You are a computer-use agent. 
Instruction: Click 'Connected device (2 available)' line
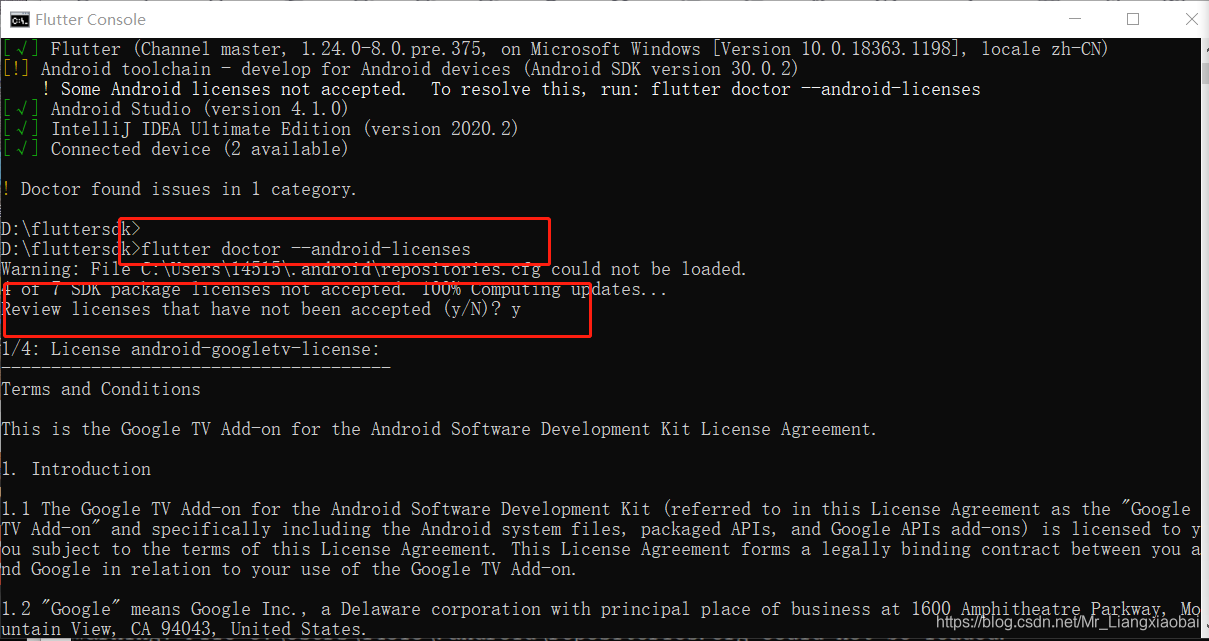175,149
